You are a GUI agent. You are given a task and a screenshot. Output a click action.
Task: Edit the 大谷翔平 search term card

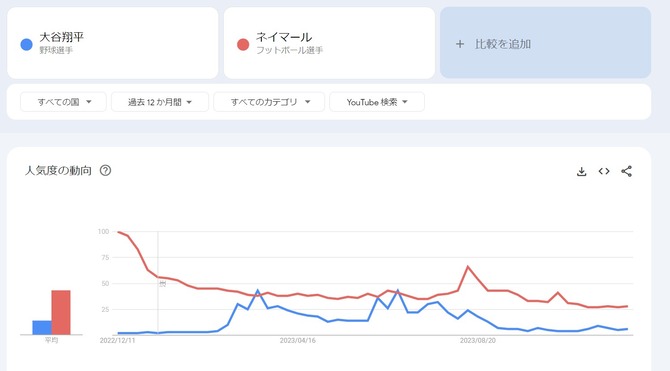[x=112, y=43]
